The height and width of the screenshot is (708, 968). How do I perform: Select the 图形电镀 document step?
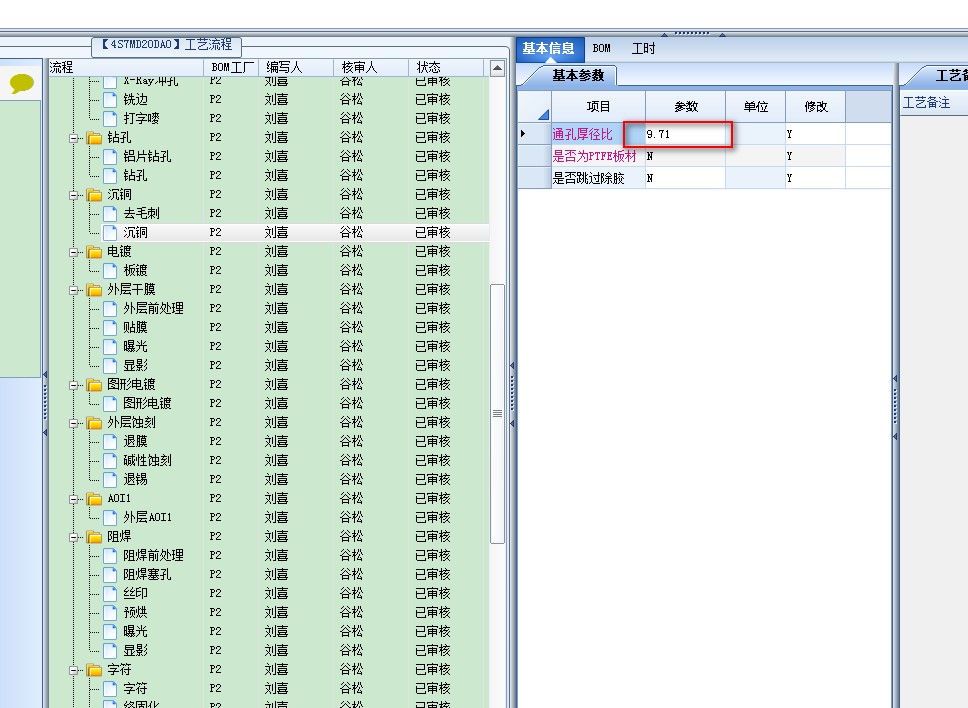(x=147, y=404)
